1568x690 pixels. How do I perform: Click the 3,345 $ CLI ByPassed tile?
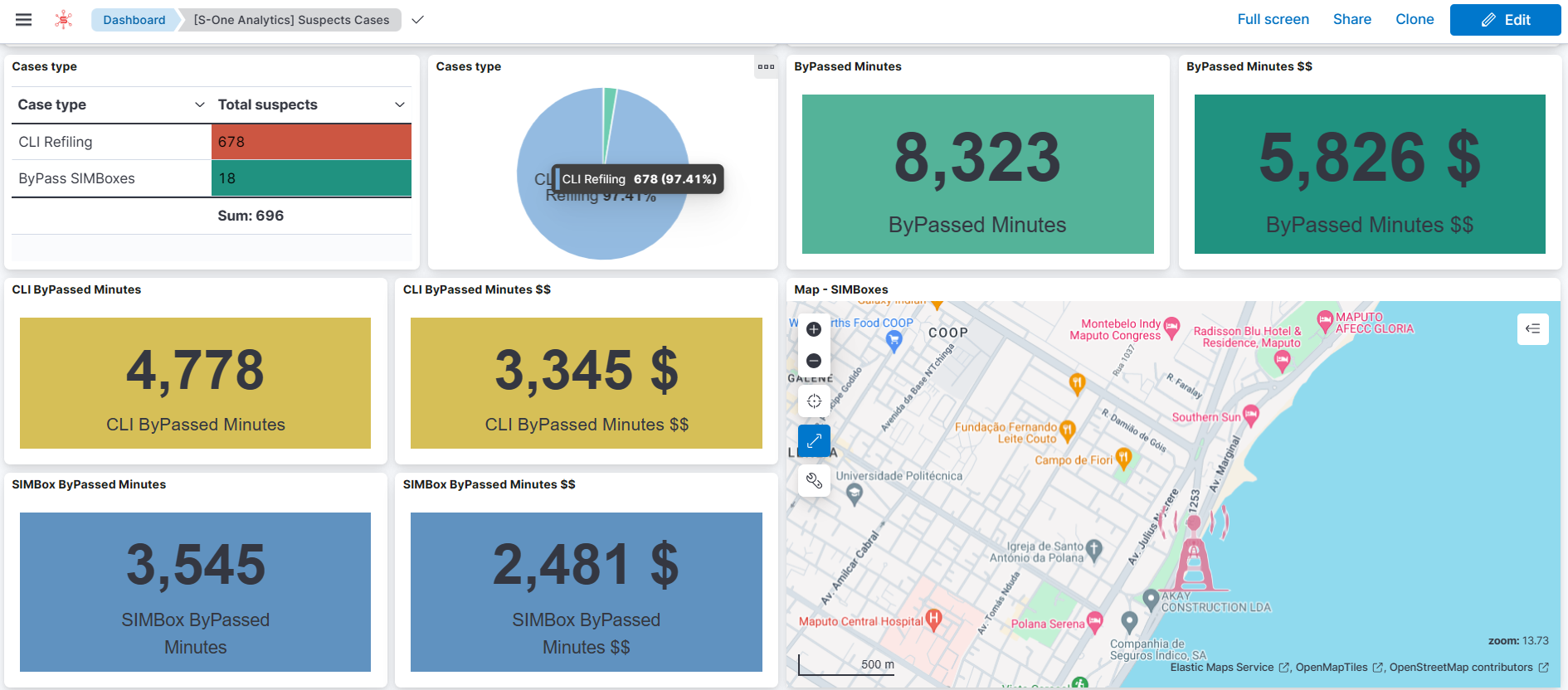point(587,383)
